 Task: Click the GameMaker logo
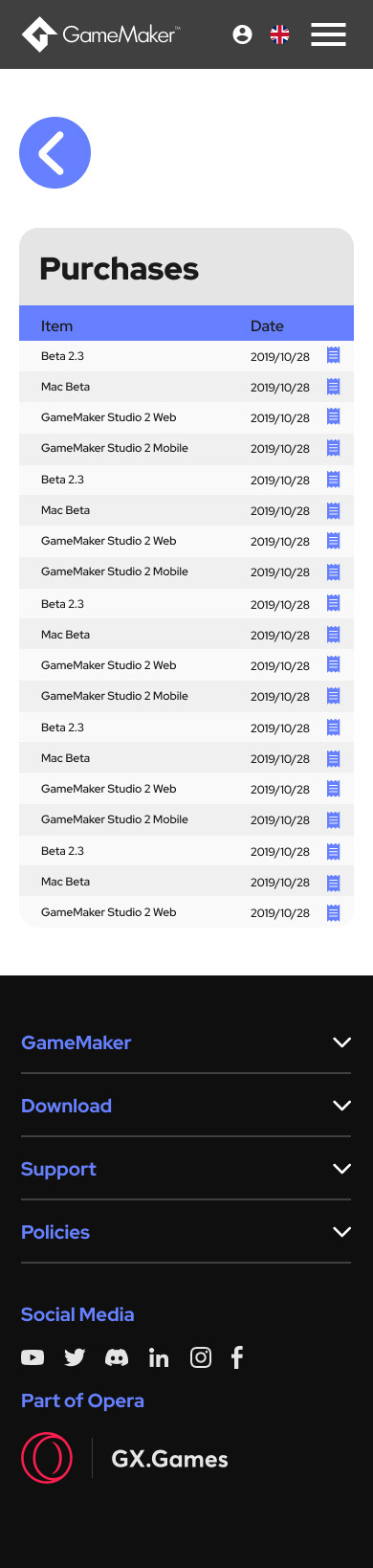(x=100, y=34)
